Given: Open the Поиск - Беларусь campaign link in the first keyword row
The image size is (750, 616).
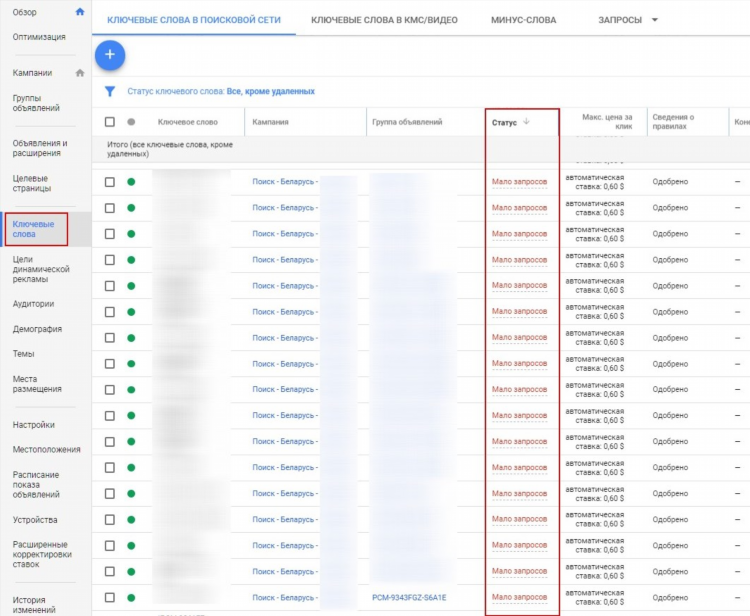Looking at the screenshot, I should (x=285, y=182).
